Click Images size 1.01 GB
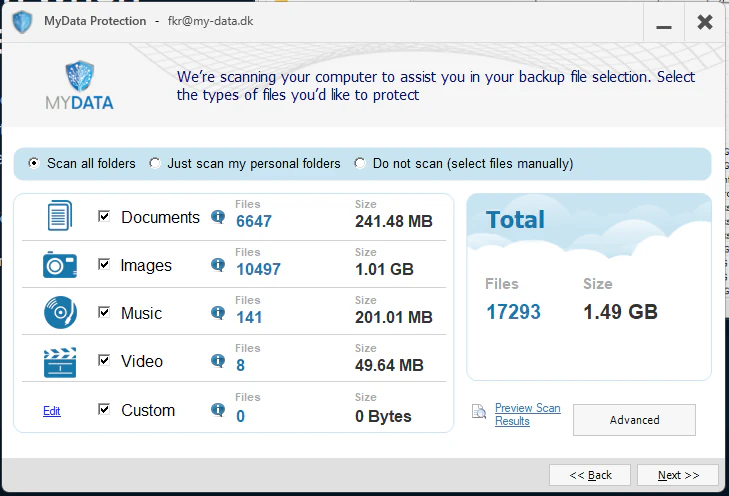Image resolution: width=729 pixels, height=496 pixels. pyautogui.click(x=384, y=269)
